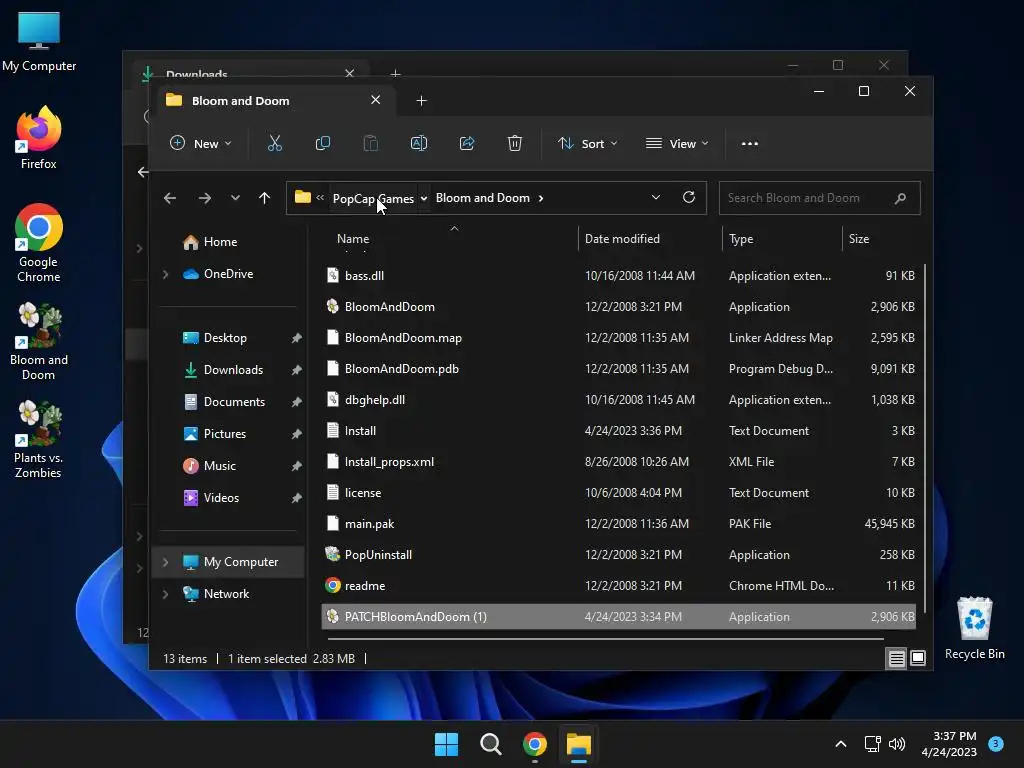Click the horizontal scrollbar in file list
The image size is (1024, 768).
(x=605, y=639)
